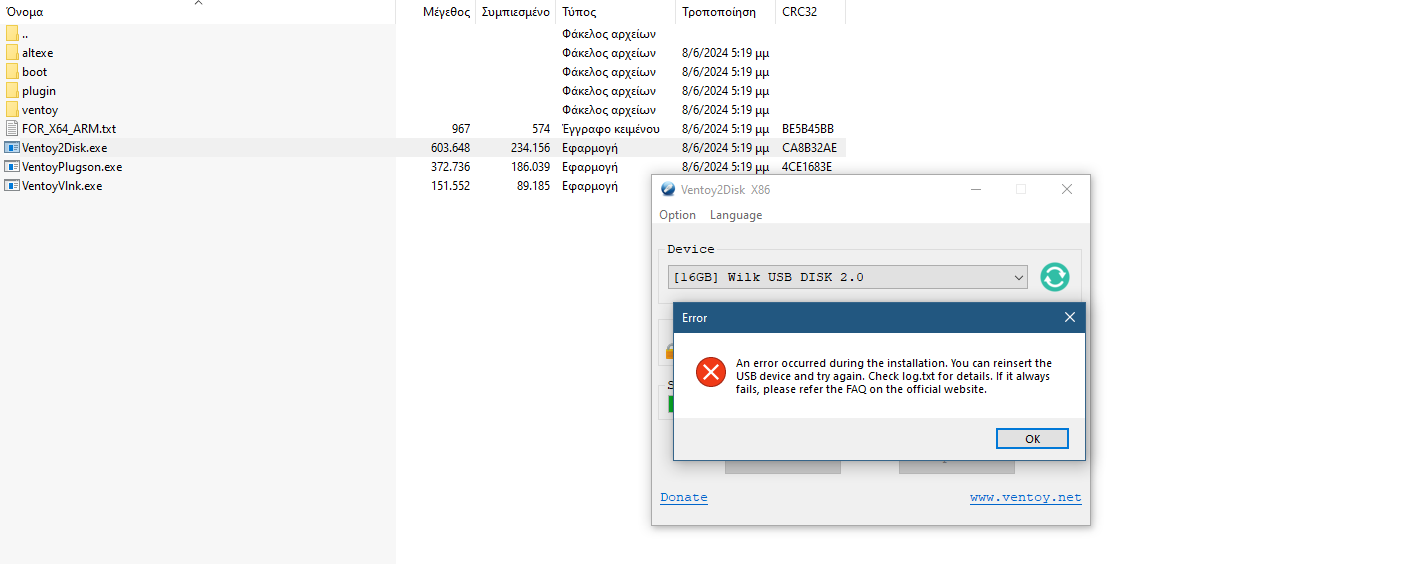Click the compressed size value 89.185

(x=534, y=186)
